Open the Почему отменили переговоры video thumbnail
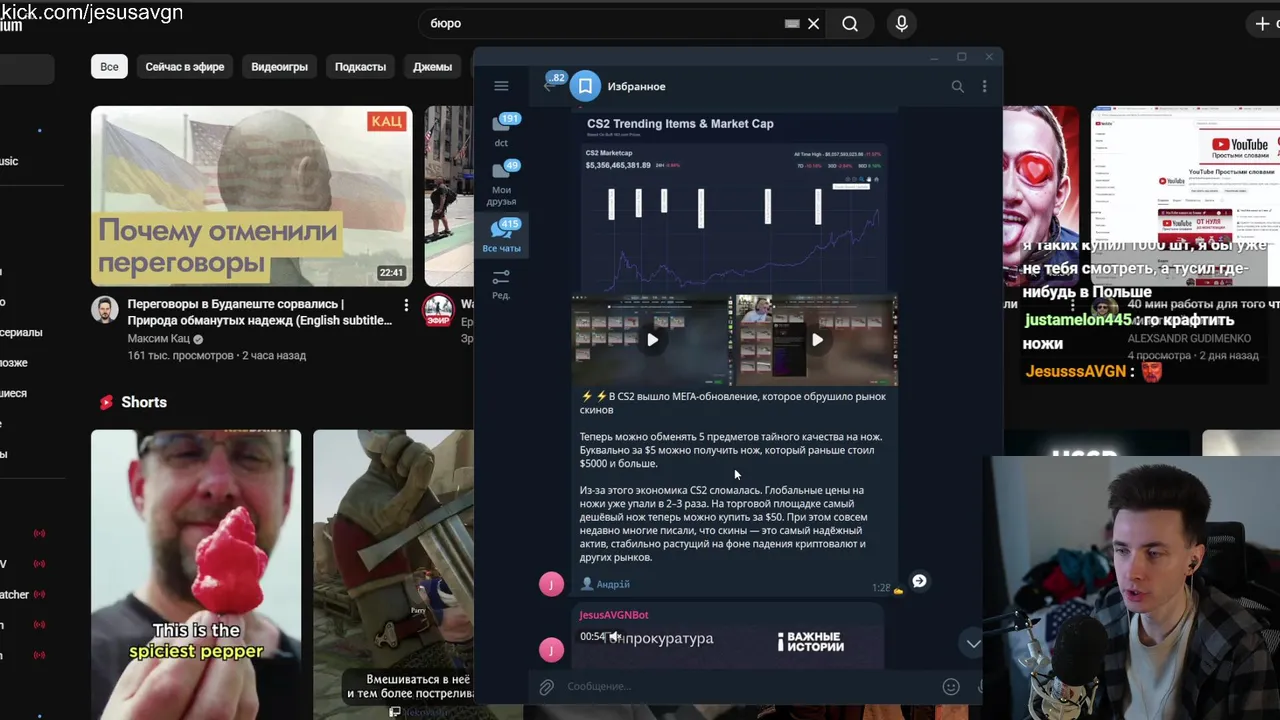Viewport: 1280px width, 720px height. pos(251,196)
